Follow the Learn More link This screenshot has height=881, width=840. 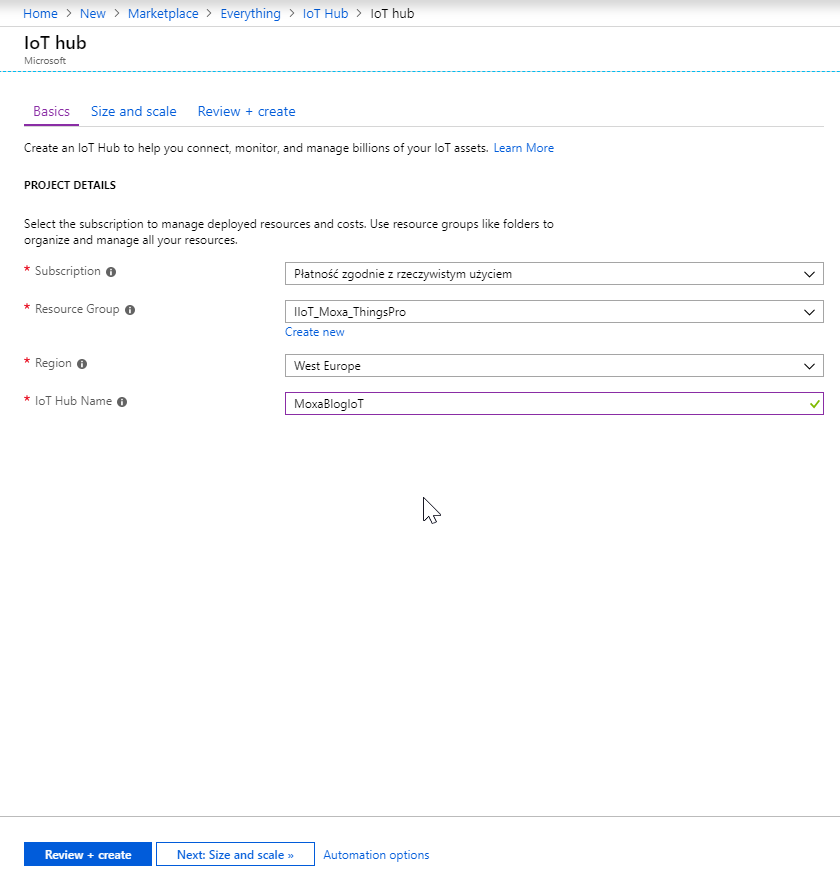coord(523,148)
